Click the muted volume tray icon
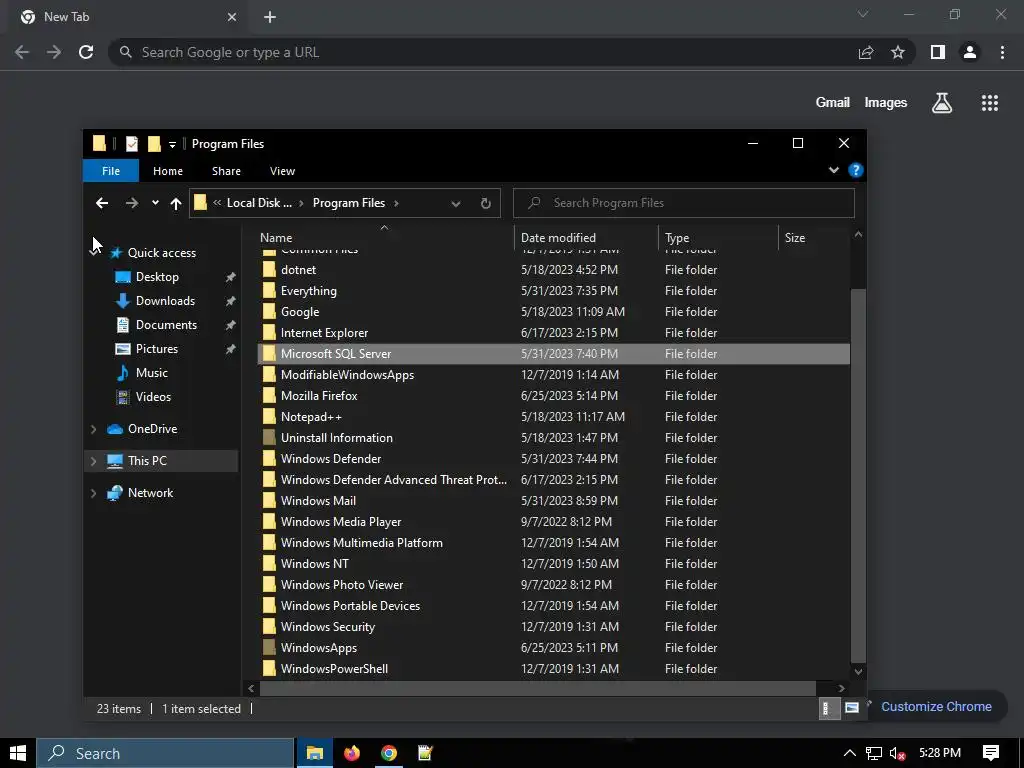Image resolution: width=1024 pixels, height=768 pixels. (897, 754)
